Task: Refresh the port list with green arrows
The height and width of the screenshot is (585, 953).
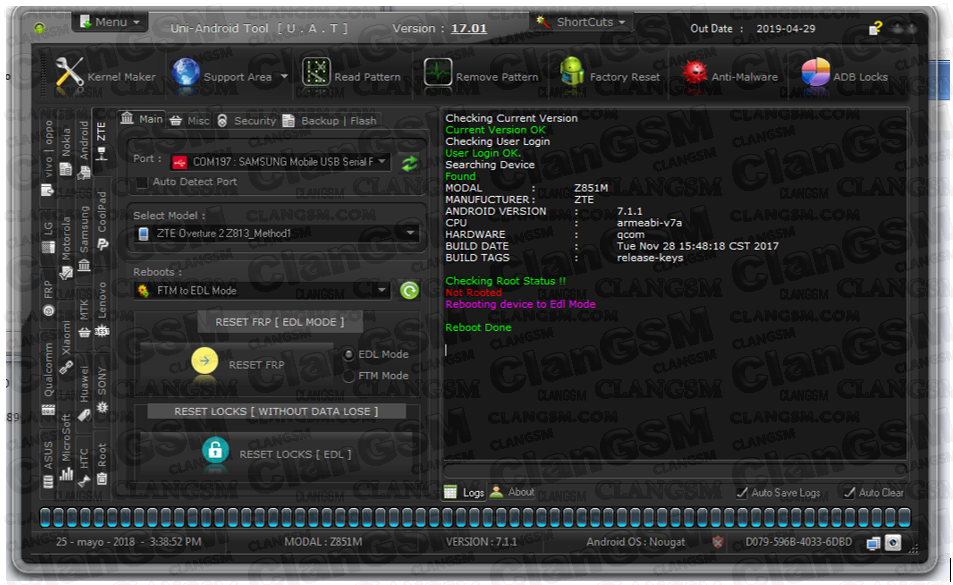Action: point(409,162)
